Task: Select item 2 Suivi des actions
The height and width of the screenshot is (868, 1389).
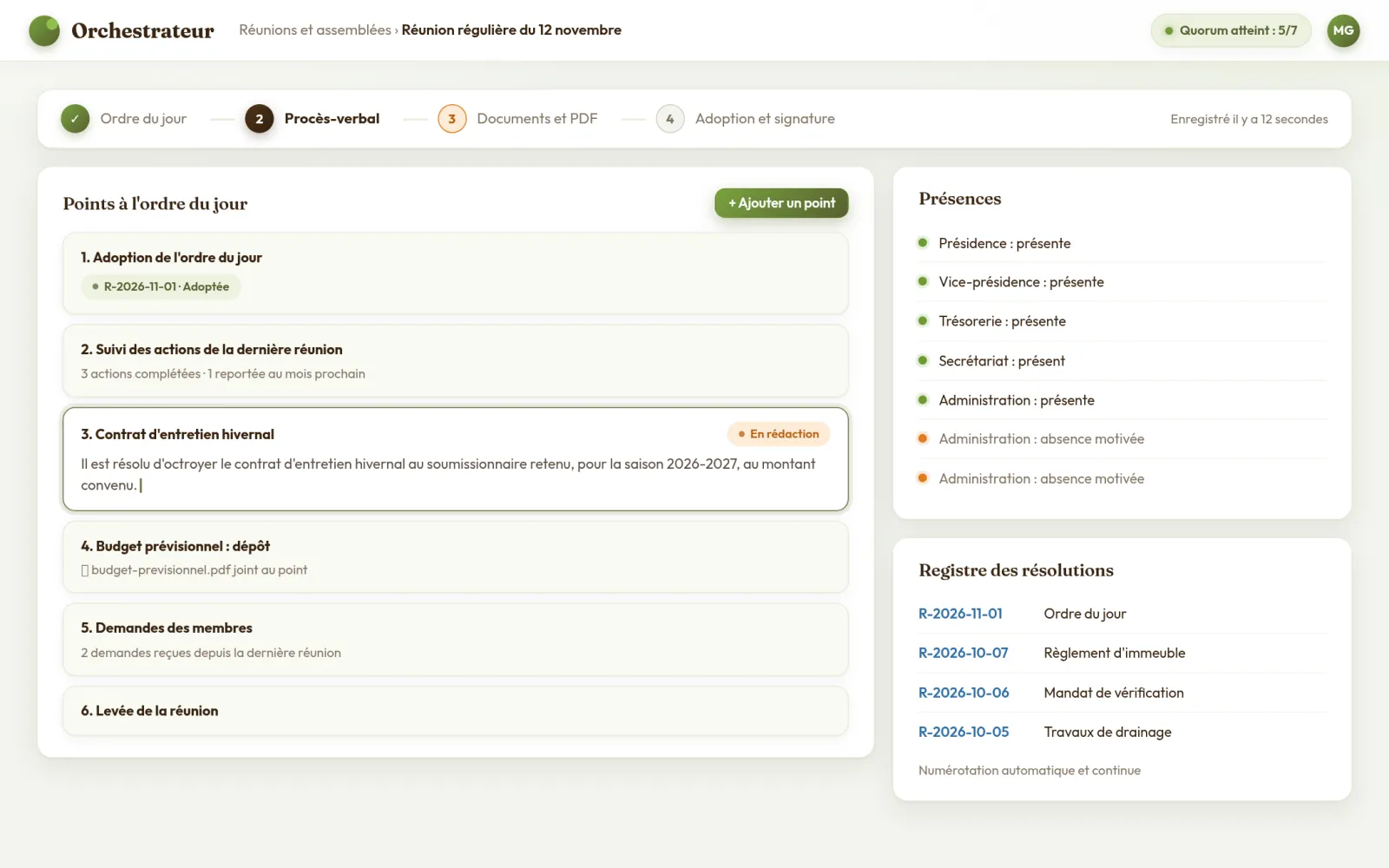Action: point(455,361)
